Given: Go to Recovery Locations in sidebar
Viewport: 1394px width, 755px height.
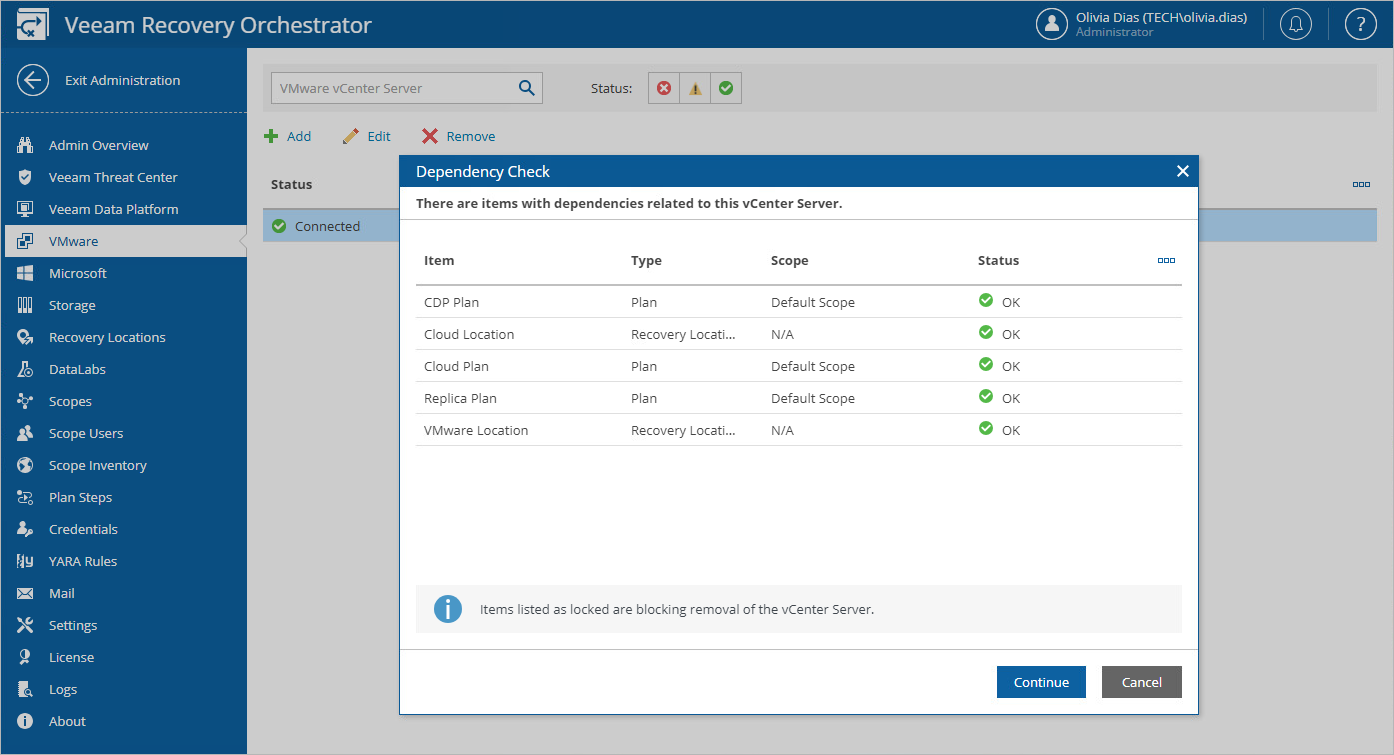Looking at the screenshot, I should coord(107,337).
